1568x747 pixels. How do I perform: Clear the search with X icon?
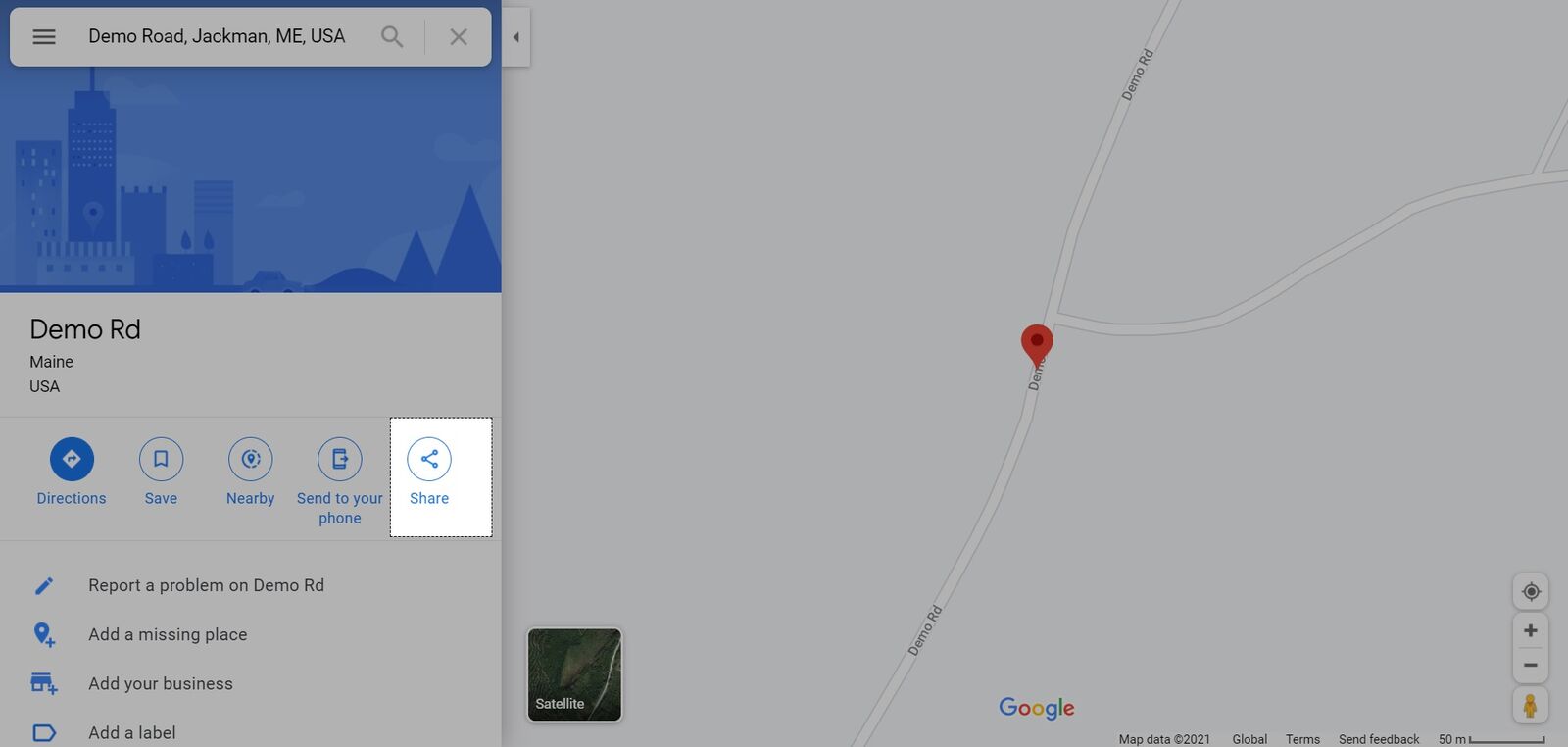(x=458, y=36)
